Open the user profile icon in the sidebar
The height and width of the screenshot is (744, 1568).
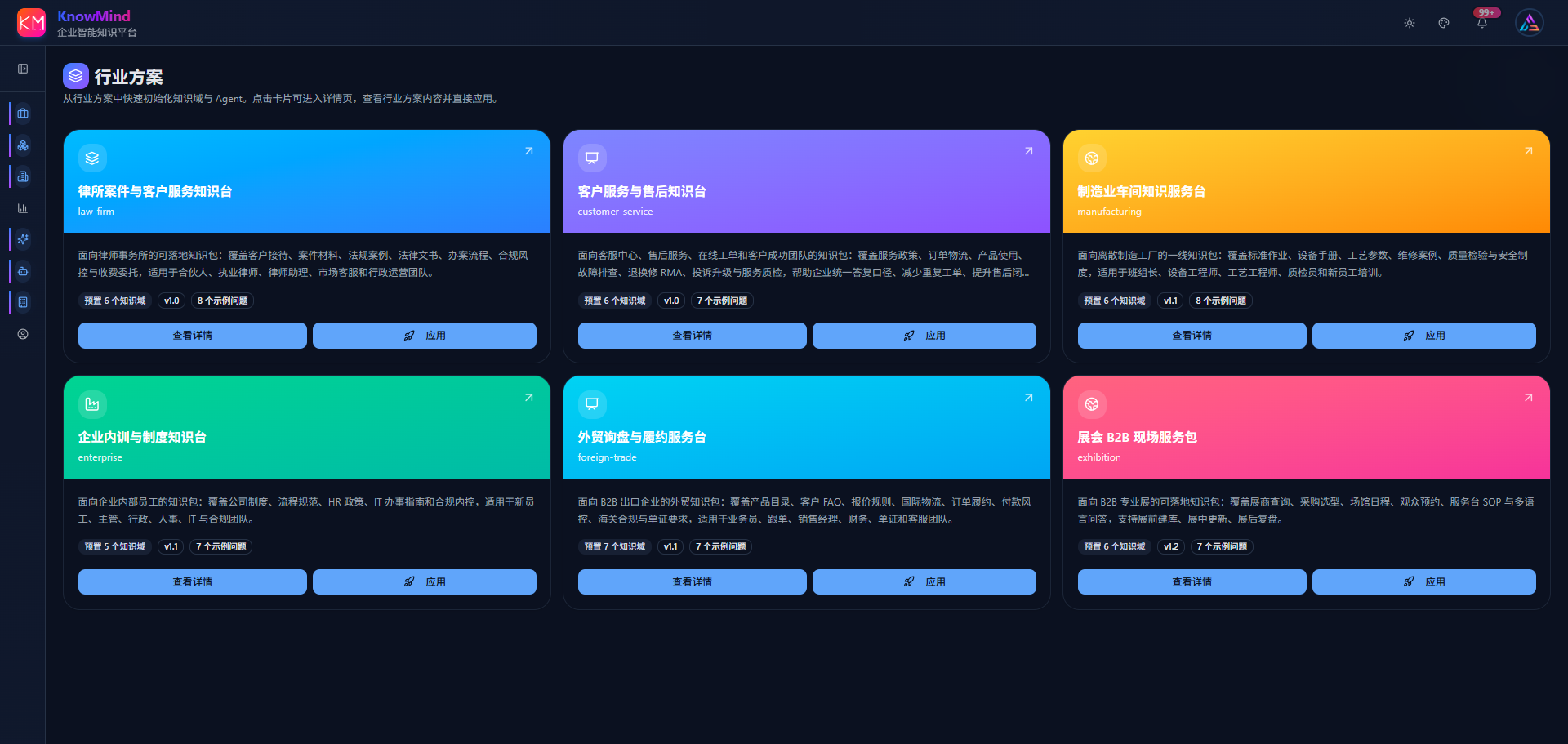point(23,334)
